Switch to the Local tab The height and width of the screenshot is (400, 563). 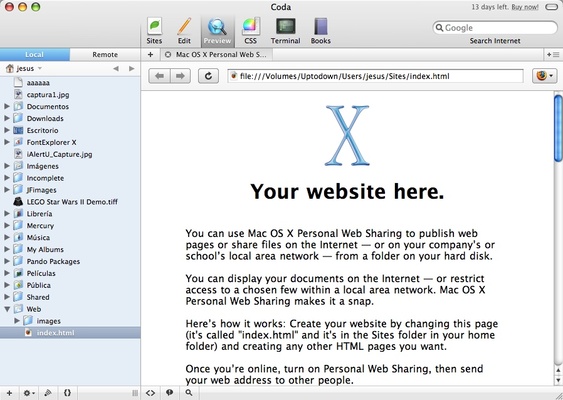click(34, 55)
